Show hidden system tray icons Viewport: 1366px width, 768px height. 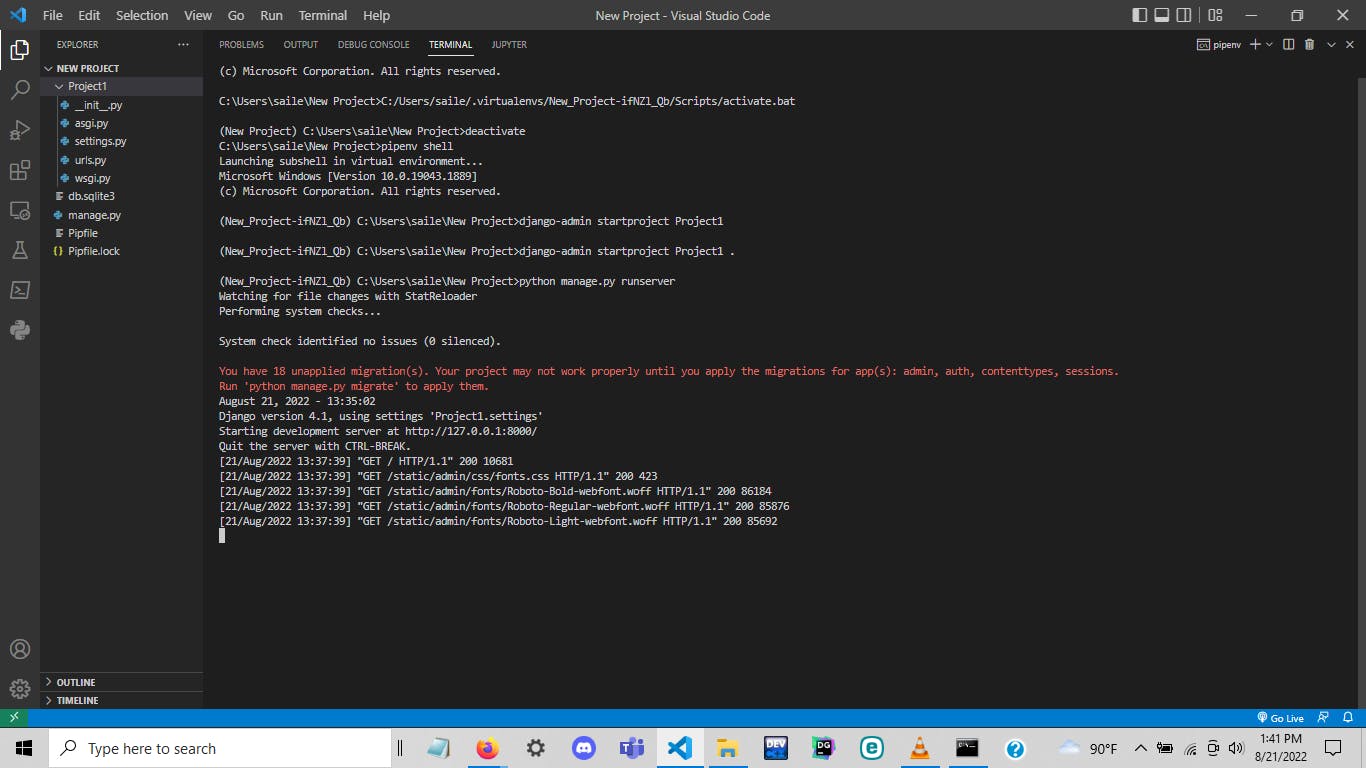(1140, 748)
